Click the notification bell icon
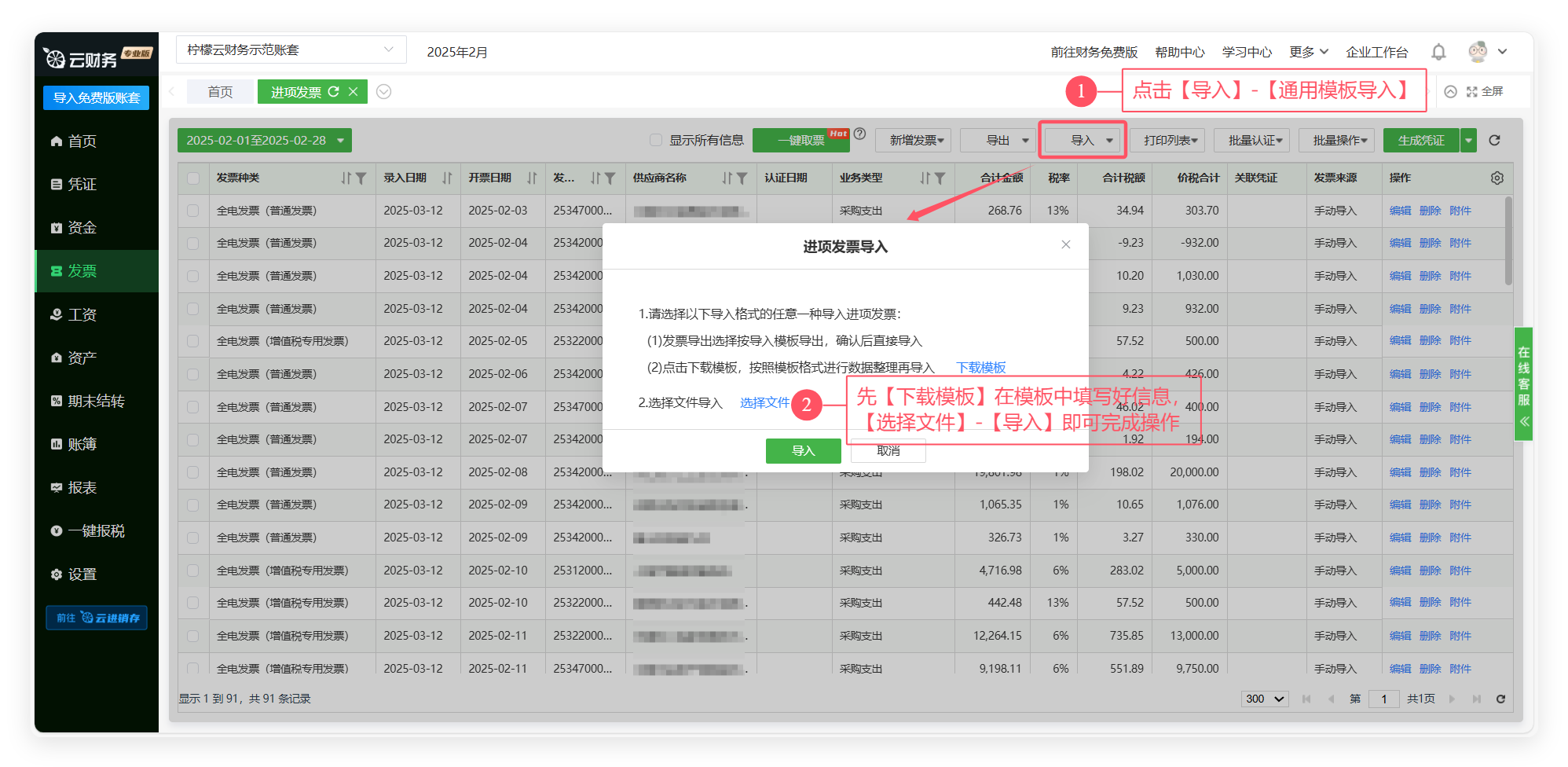1568x767 pixels. coord(1438,52)
